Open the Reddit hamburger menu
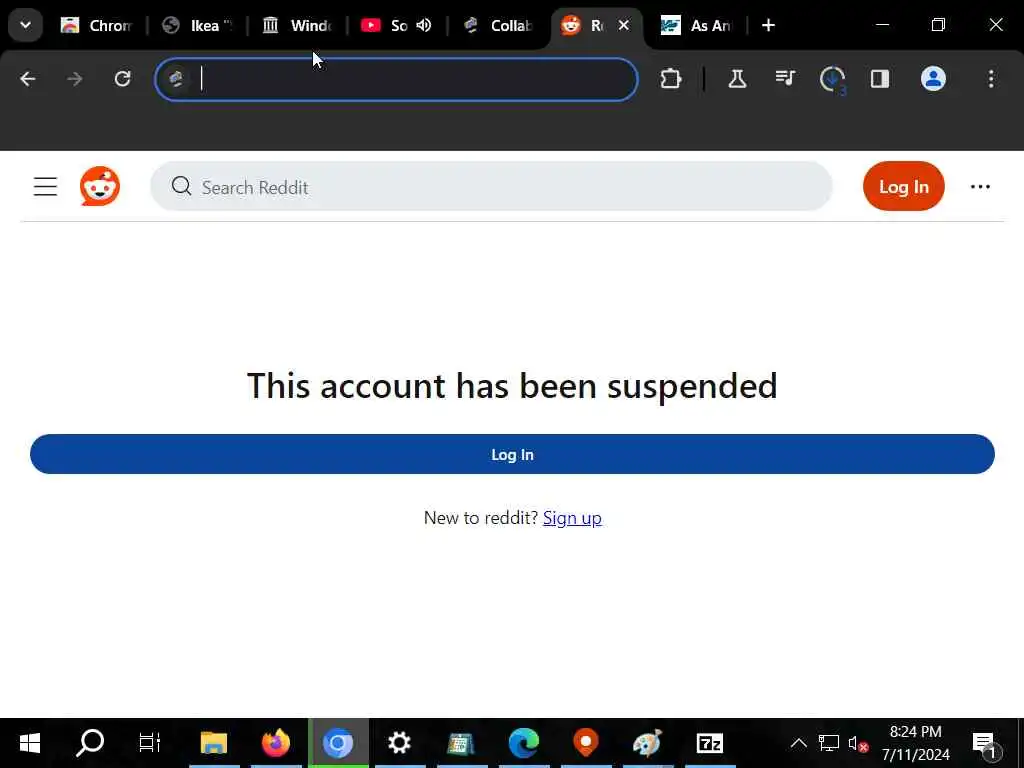Screen dimensions: 1024x768 [46, 187]
